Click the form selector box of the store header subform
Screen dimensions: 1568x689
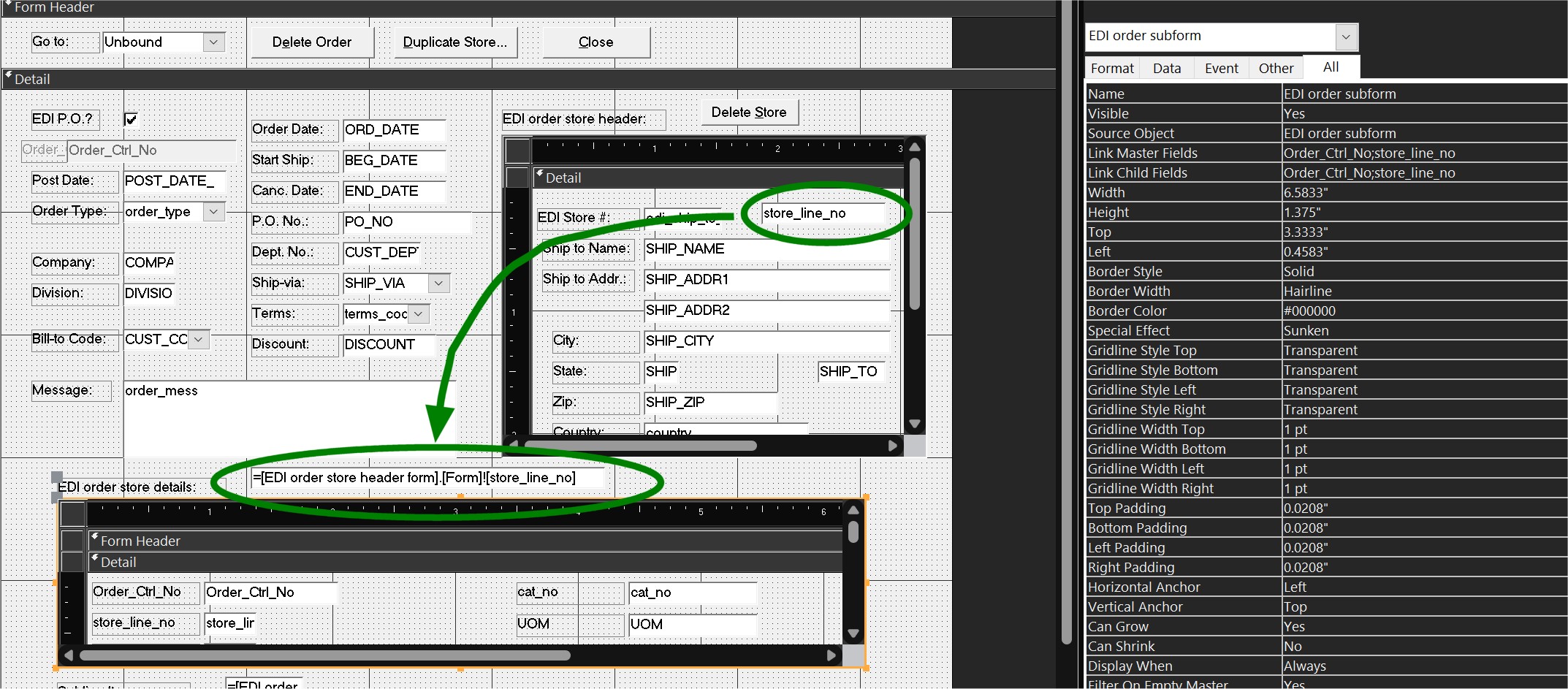coord(517,150)
